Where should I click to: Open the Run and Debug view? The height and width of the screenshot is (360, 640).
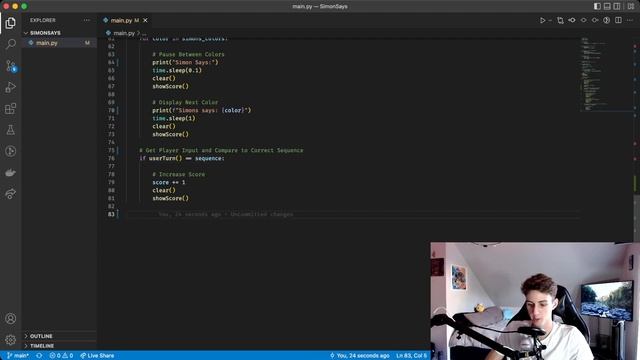coord(11,87)
